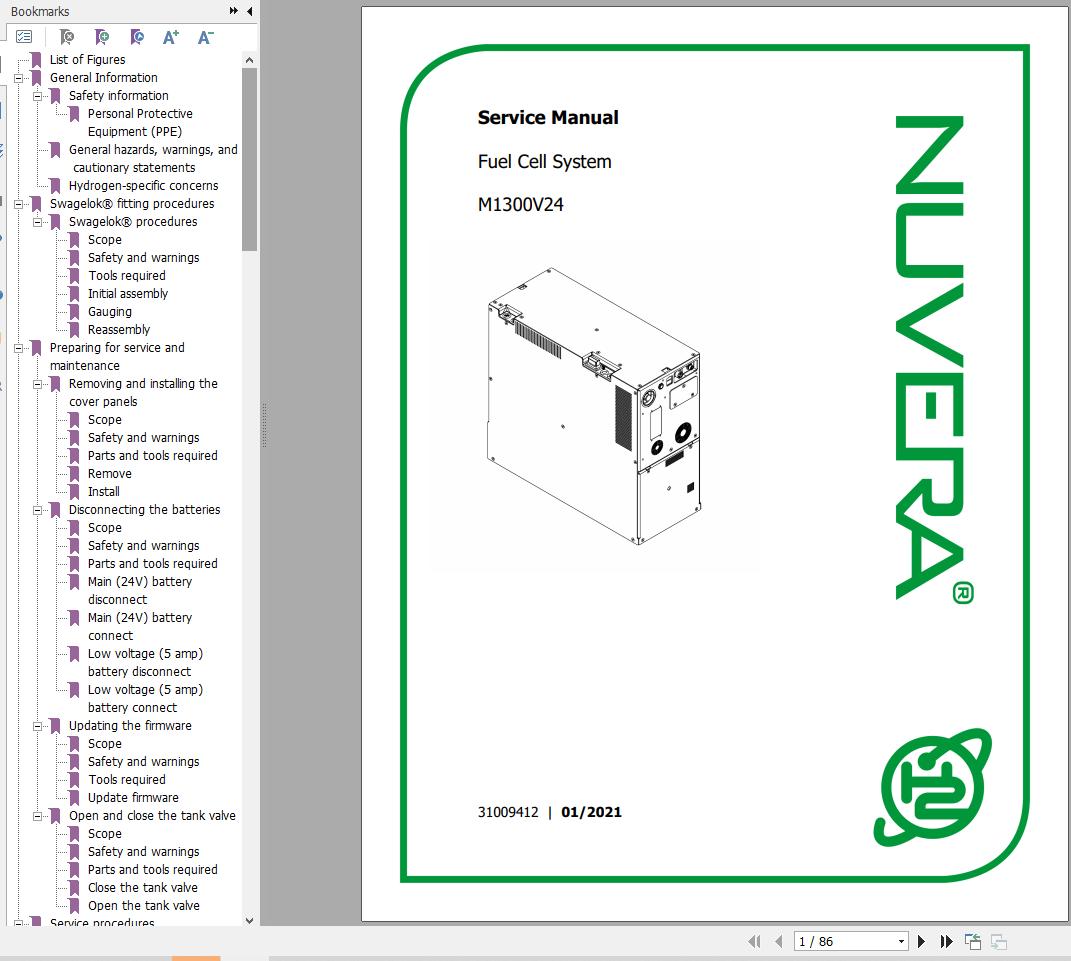Viewport: 1071px width, 961px height.
Task: Click the fuel cell system illustration
Action: tap(594, 406)
